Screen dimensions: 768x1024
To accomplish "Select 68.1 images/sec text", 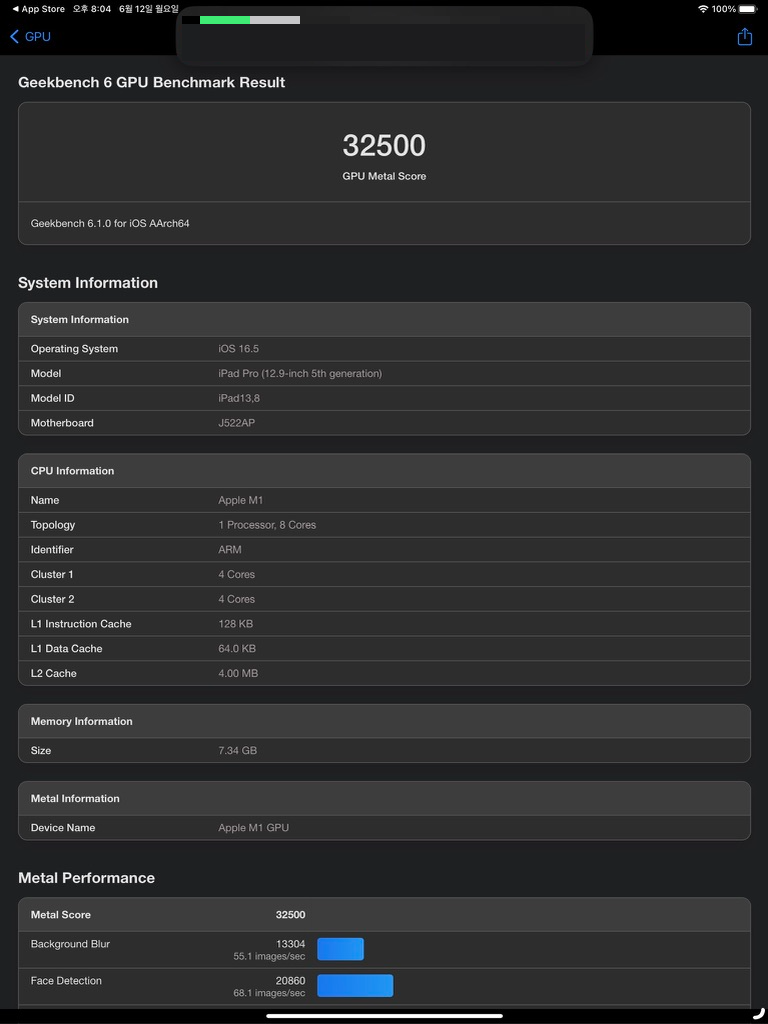I will [x=269, y=993].
